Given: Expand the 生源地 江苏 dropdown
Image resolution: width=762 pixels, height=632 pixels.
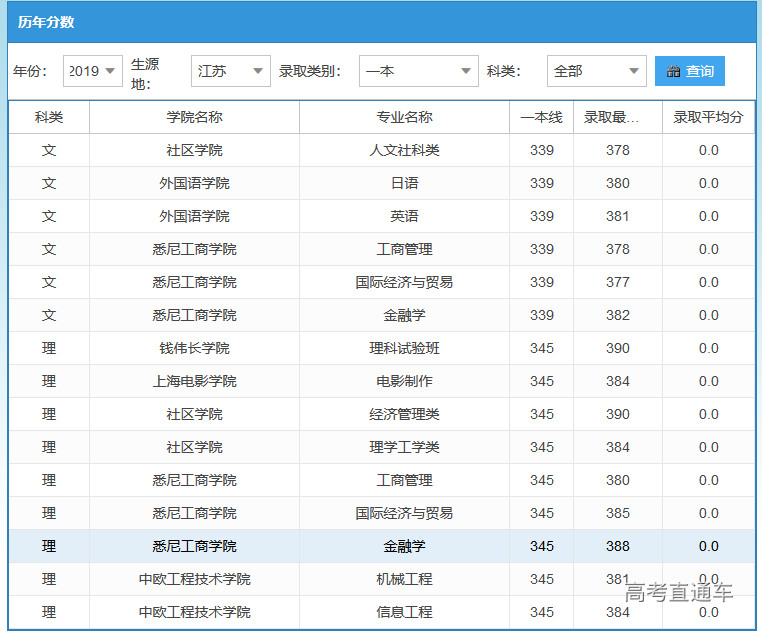Looking at the screenshot, I should (230, 71).
